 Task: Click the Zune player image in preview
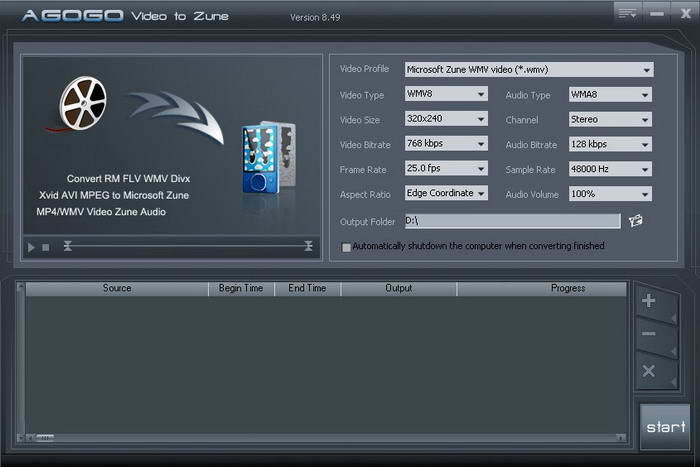click(269, 157)
